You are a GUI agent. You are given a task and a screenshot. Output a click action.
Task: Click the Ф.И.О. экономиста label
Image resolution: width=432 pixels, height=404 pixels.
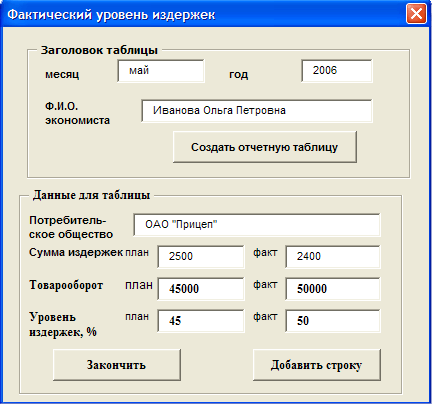(x=77, y=113)
